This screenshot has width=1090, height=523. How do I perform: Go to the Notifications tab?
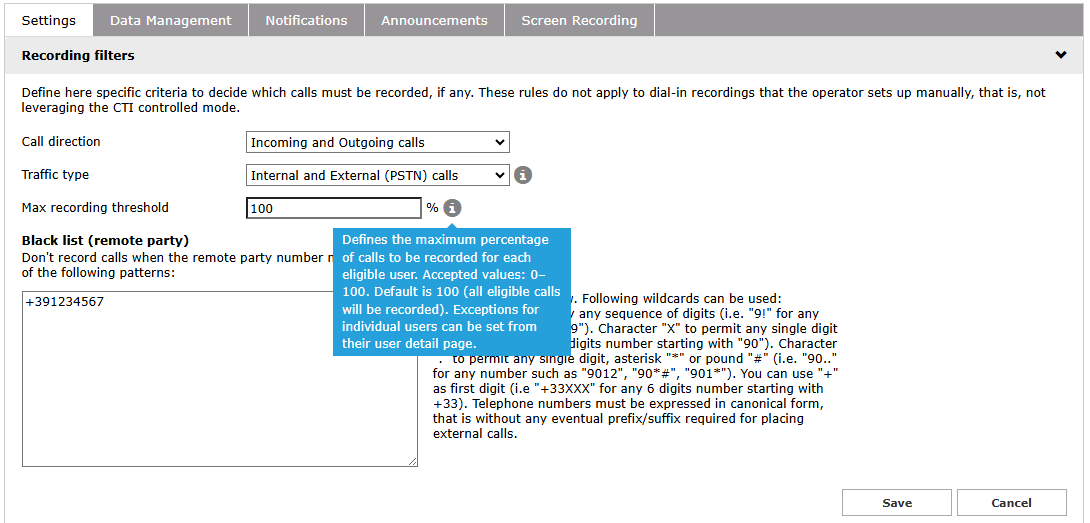(306, 20)
